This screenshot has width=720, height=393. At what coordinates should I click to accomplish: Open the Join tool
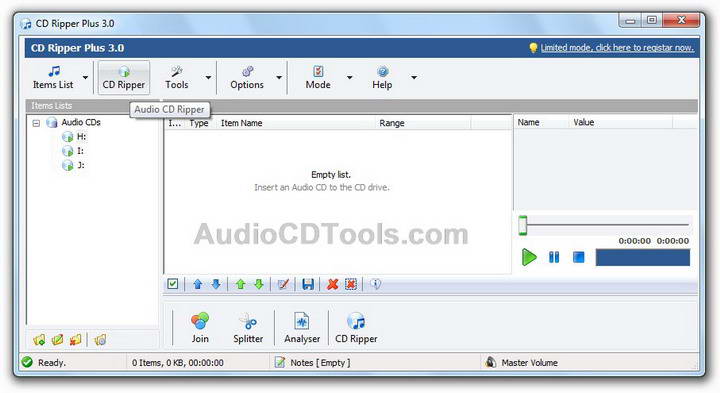coord(200,328)
